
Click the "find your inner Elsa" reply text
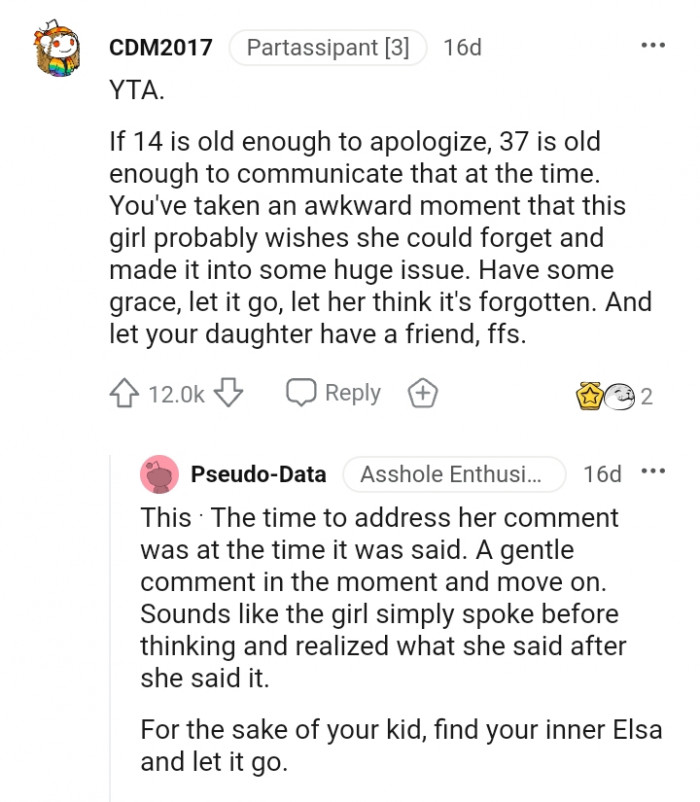[x=400, y=728]
